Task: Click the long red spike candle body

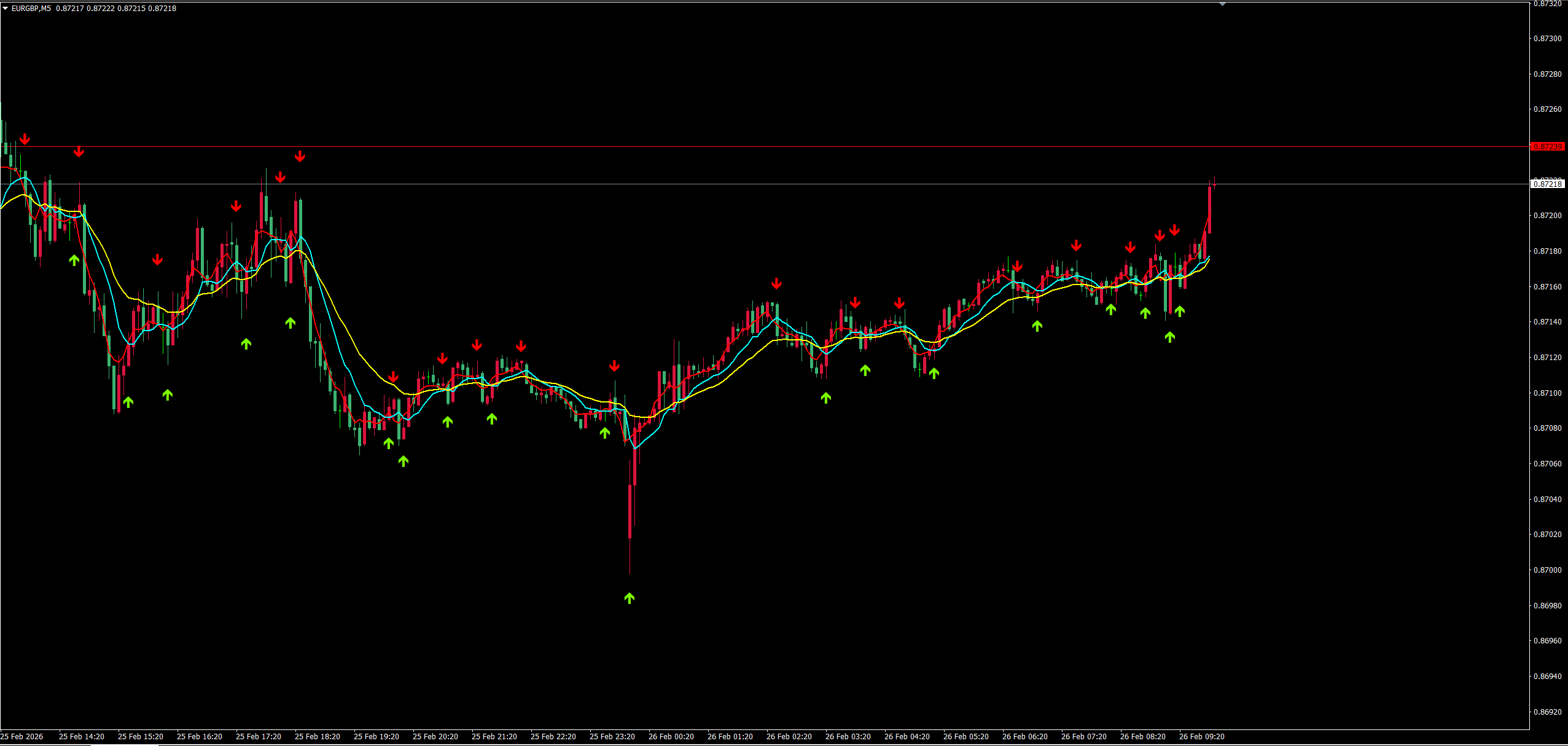Action: [630, 510]
